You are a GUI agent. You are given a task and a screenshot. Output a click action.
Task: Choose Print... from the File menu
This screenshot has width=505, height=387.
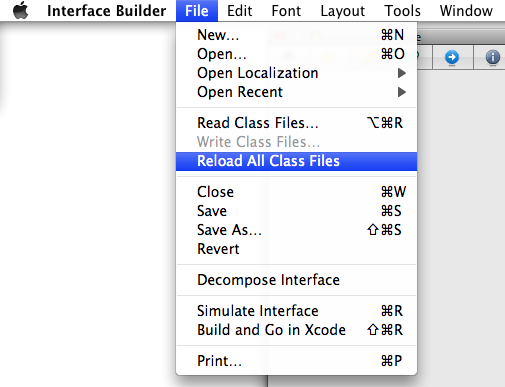click(x=296, y=361)
